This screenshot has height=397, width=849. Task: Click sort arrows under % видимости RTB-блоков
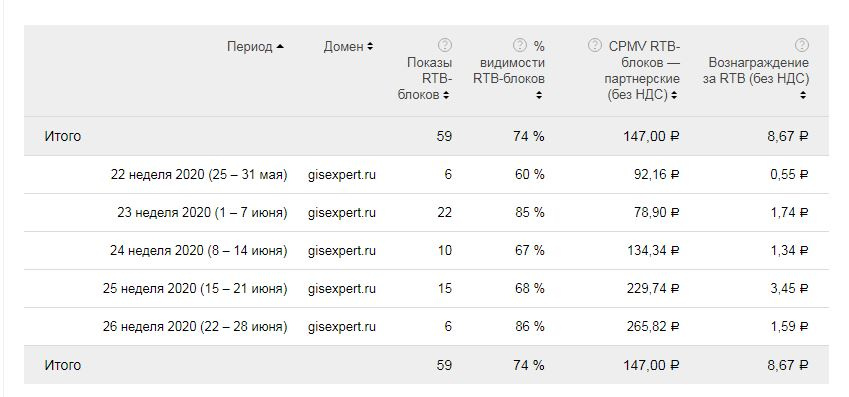click(539, 95)
